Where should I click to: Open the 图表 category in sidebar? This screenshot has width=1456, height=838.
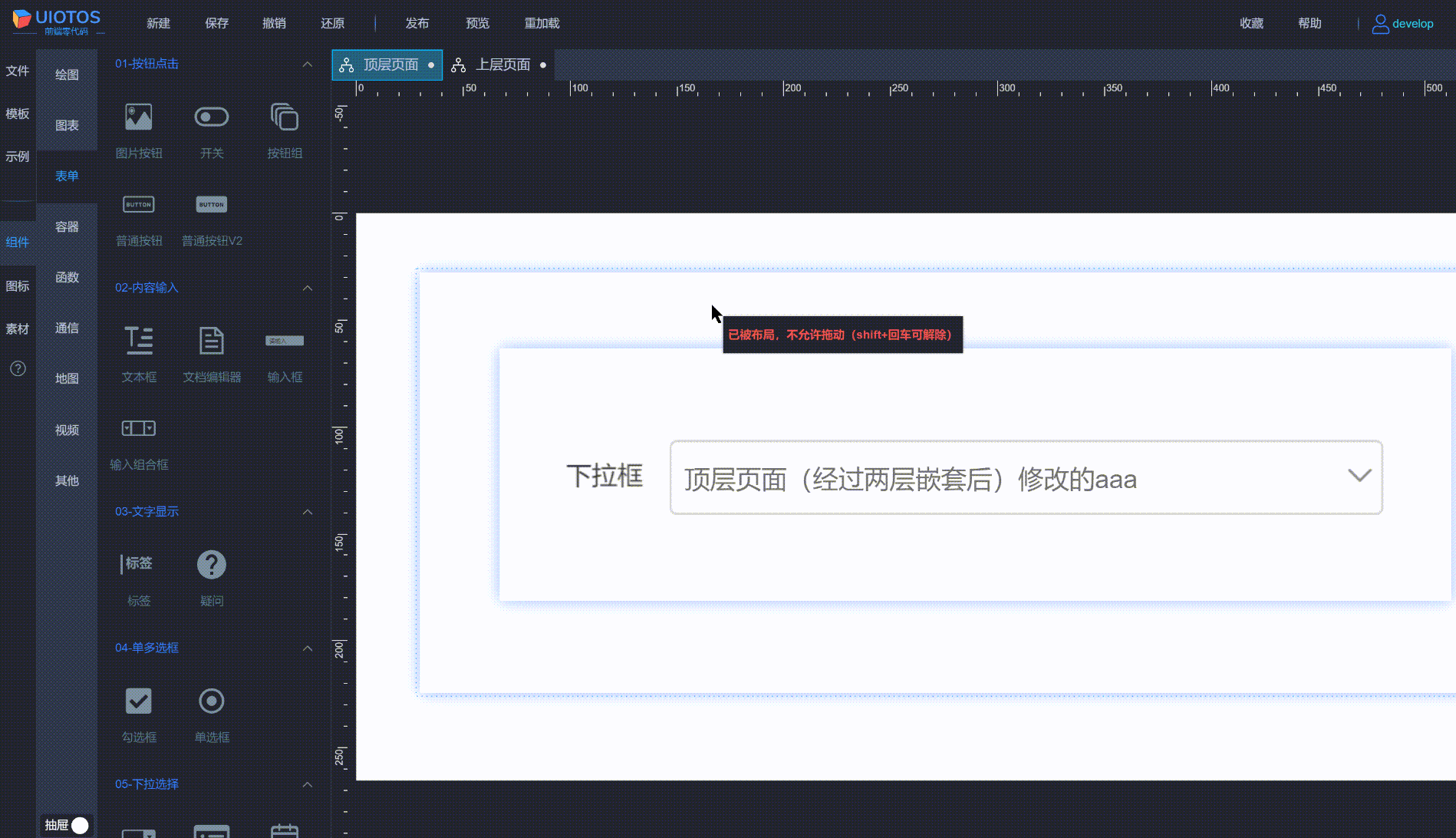pos(67,124)
